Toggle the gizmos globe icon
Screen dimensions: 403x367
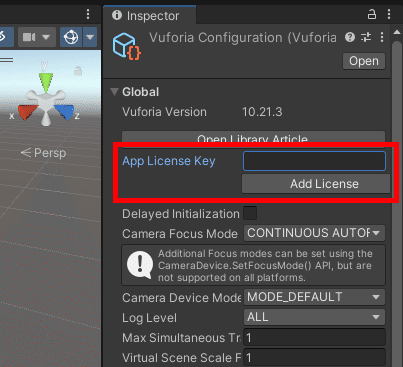coord(71,37)
